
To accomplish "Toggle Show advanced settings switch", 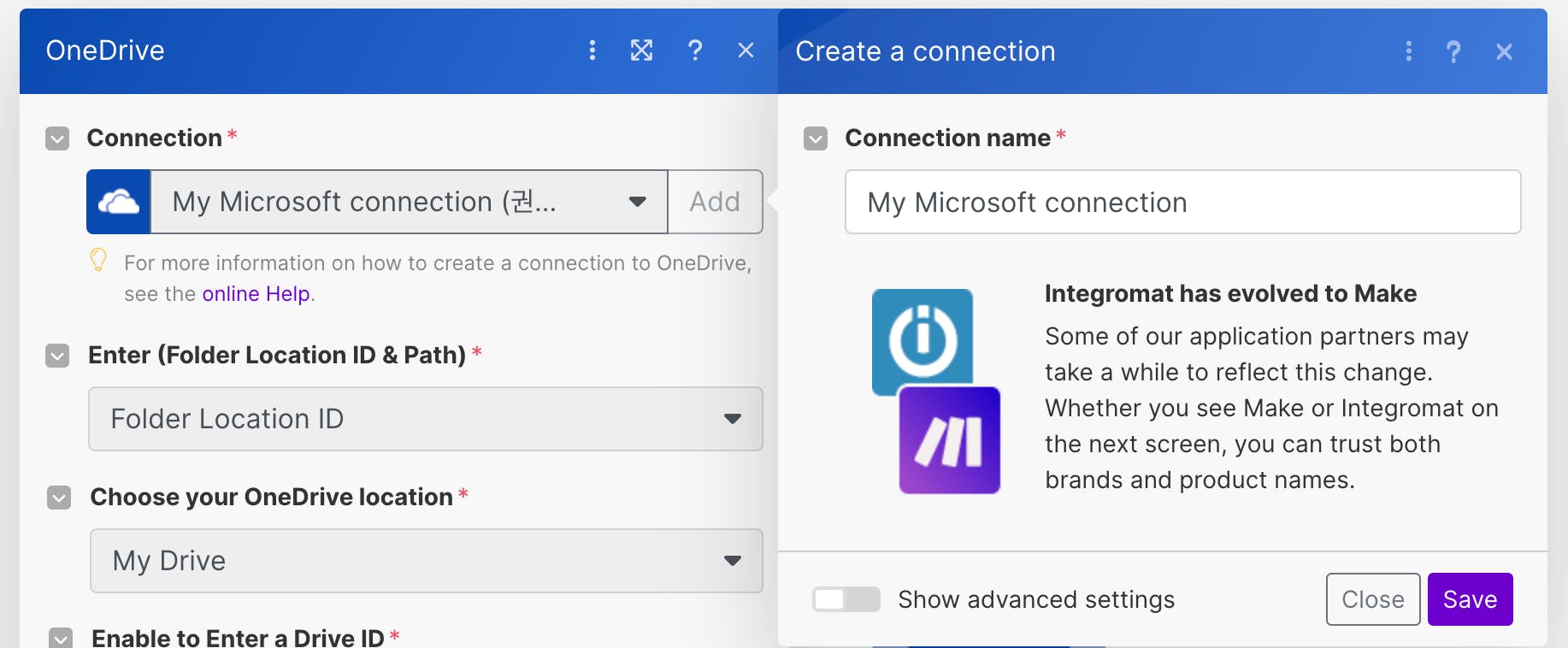I will point(846,599).
